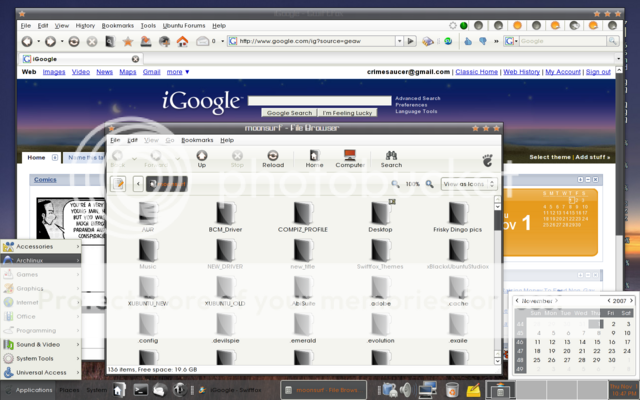Open the View as Icons dropdown
This screenshot has height=400, width=640.
pos(469,184)
